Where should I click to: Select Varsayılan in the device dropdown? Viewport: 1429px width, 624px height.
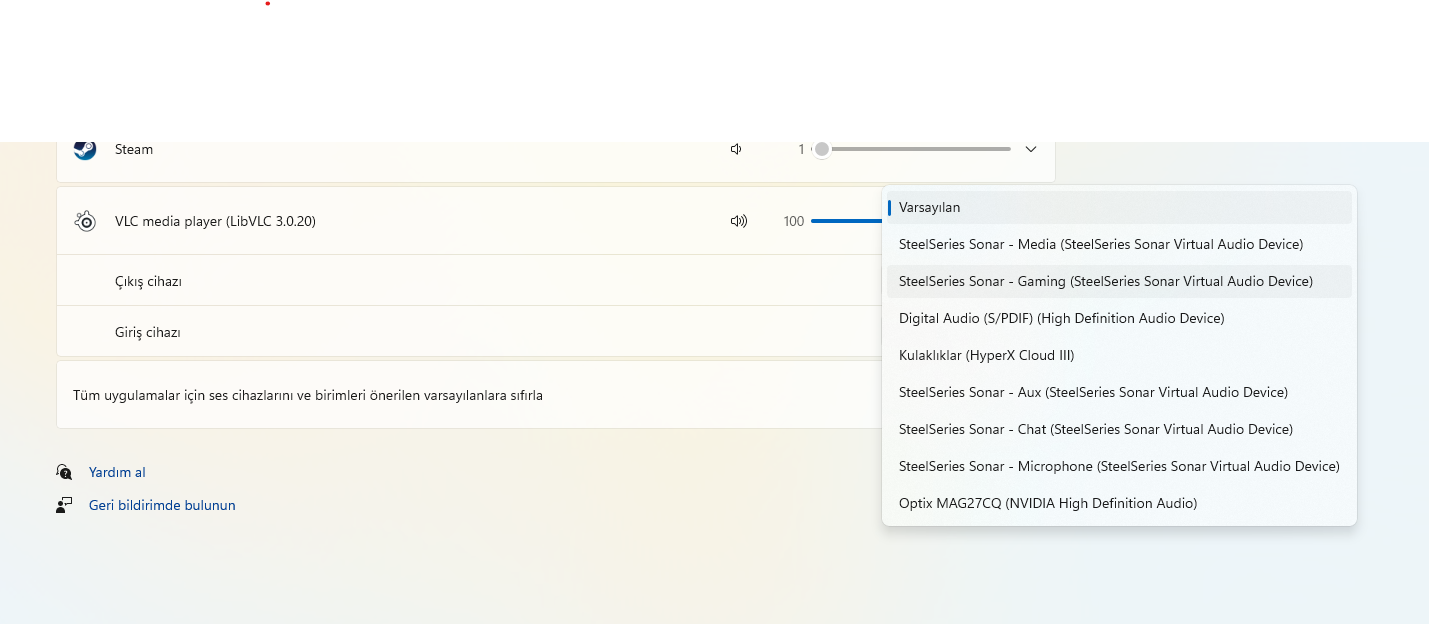(1119, 207)
